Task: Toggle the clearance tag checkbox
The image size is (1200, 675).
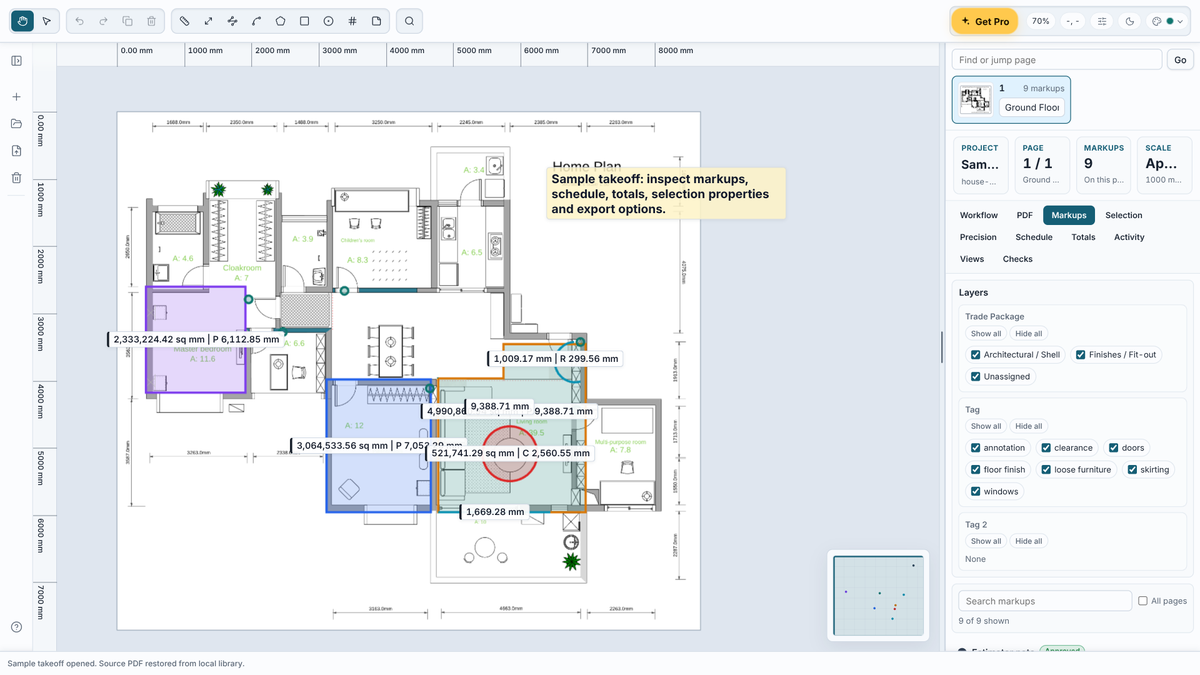Action: pos(1046,448)
